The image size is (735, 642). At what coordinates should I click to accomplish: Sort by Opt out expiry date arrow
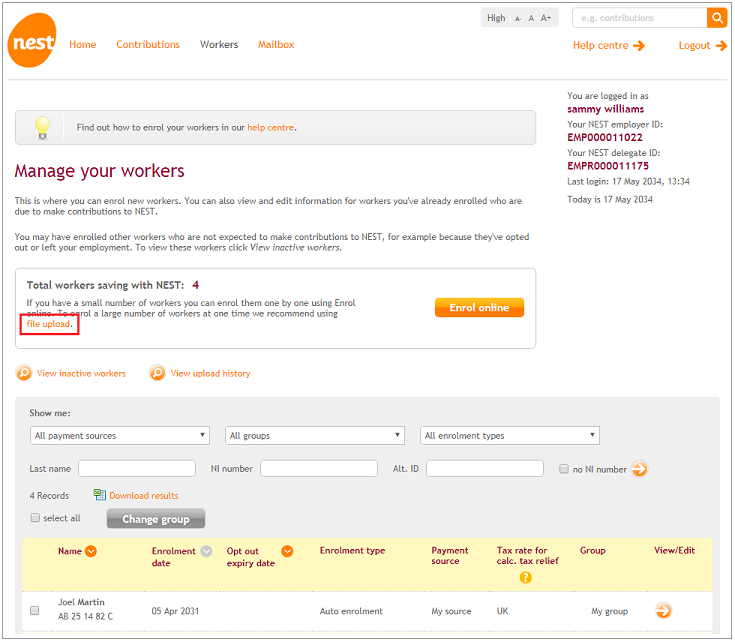point(287,551)
